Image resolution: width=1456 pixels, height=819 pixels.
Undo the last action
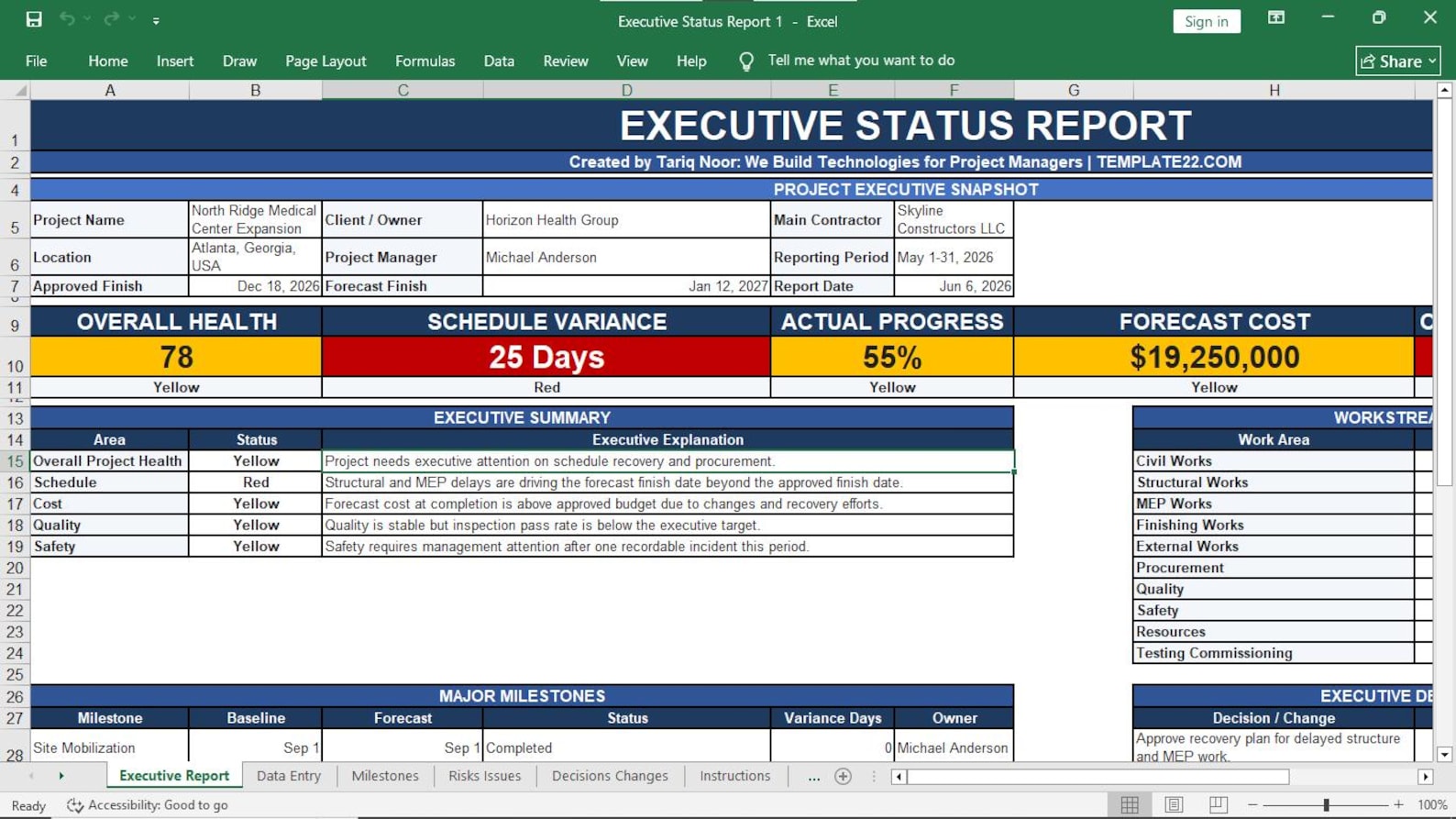pyautogui.click(x=67, y=19)
